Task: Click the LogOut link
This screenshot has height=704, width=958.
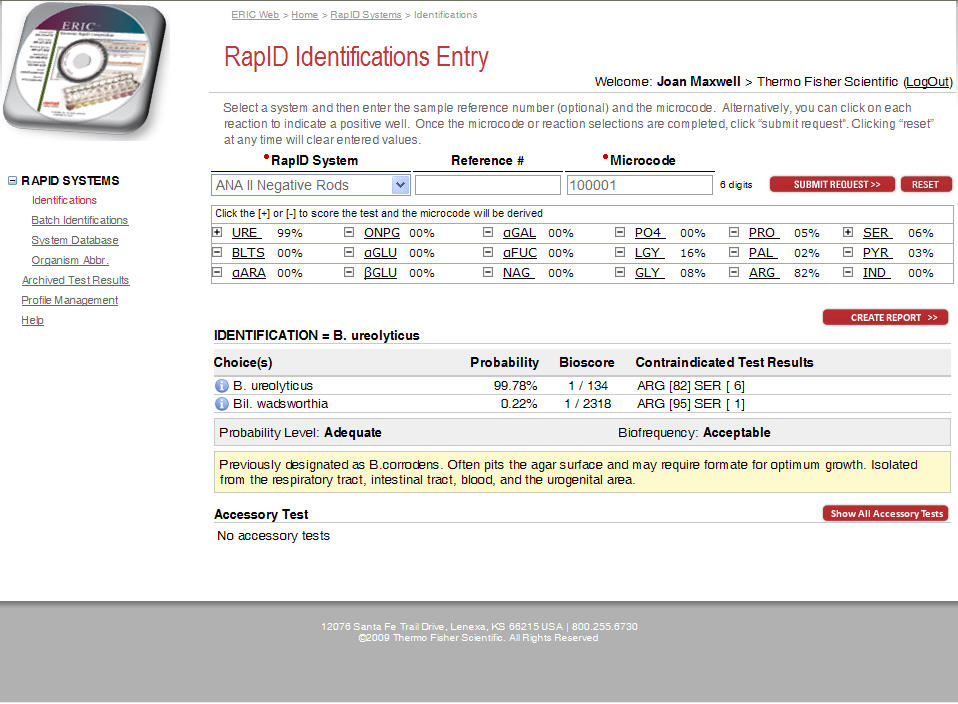Action: pyautogui.click(x=927, y=82)
